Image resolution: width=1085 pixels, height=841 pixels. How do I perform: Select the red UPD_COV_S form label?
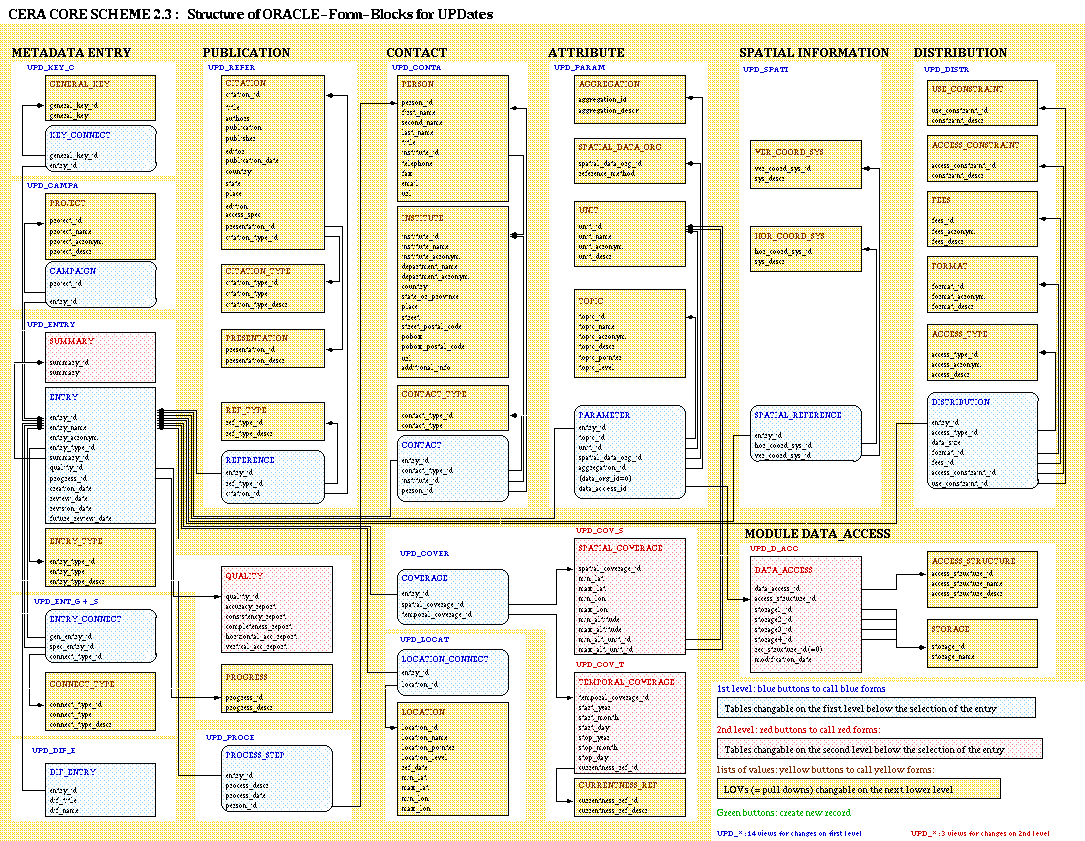point(600,530)
